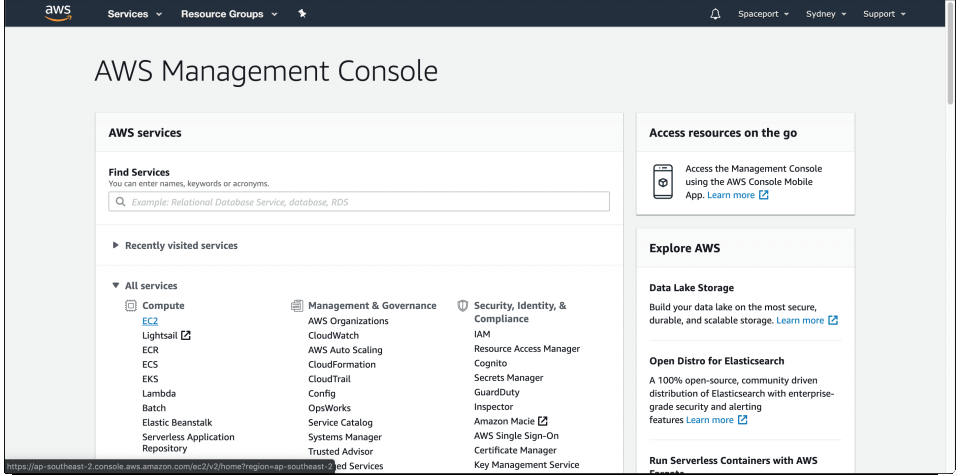Open the Sydney region dropdown
956x475 pixels.
(x=826, y=14)
